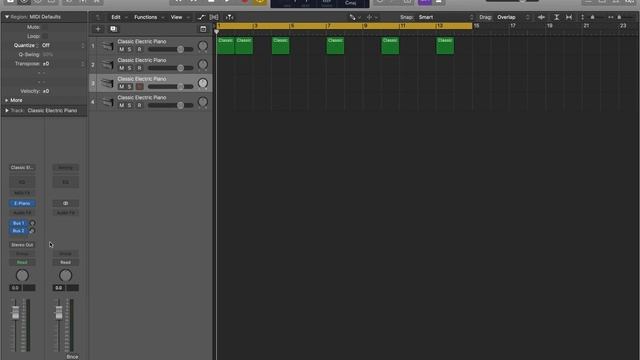Toggle the Region Loop checkbox
640x360 pixels.
[x=45, y=36]
